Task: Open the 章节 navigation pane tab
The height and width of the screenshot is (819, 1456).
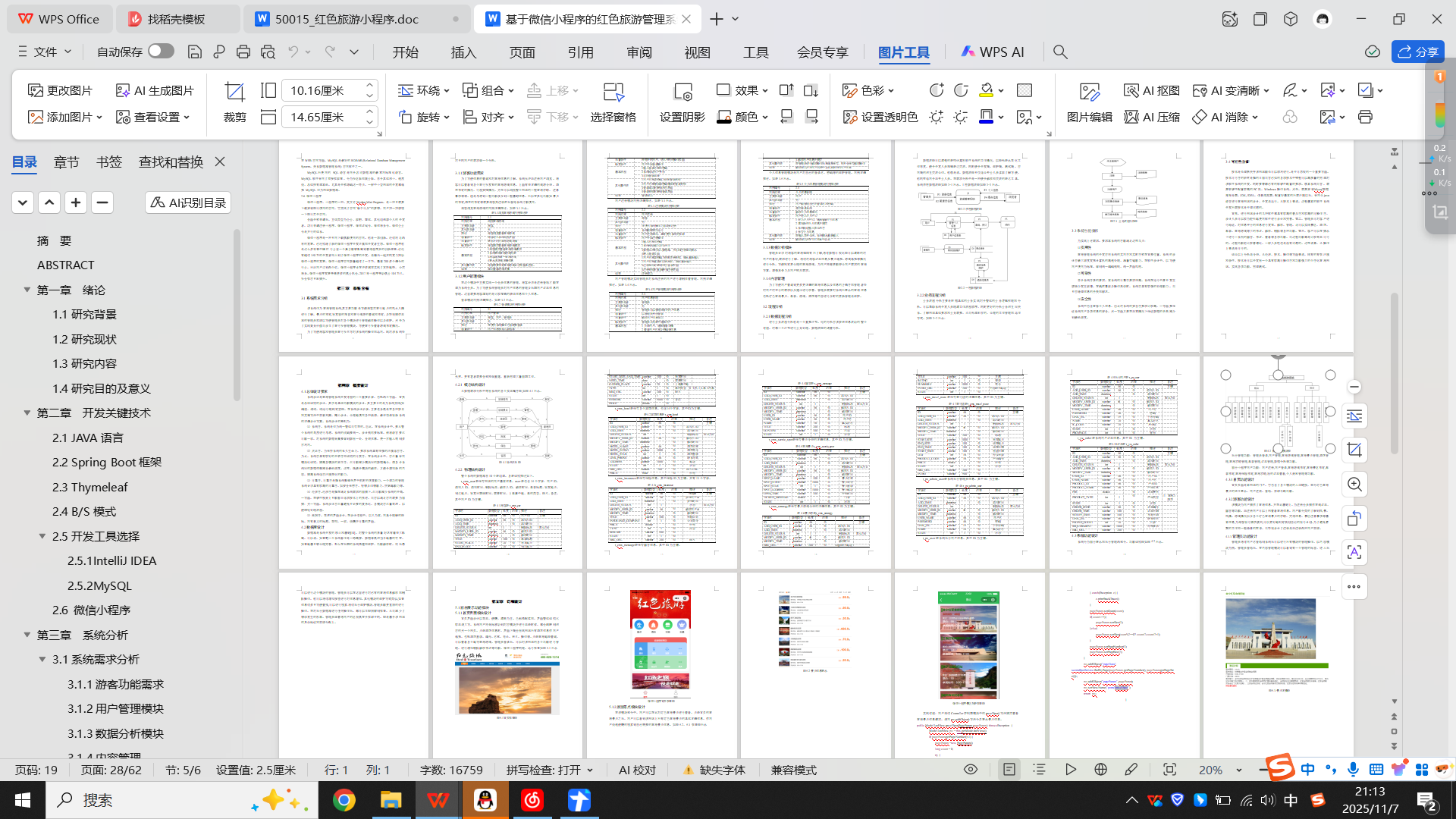Action: (66, 162)
